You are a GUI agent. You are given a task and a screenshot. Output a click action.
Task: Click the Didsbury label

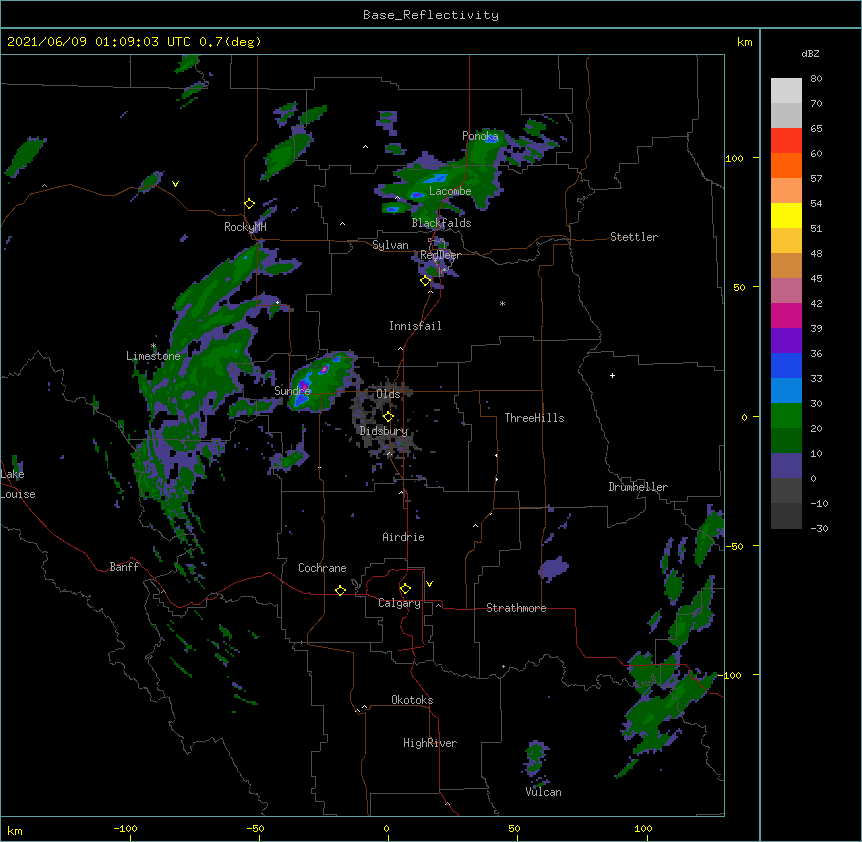point(384,431)
